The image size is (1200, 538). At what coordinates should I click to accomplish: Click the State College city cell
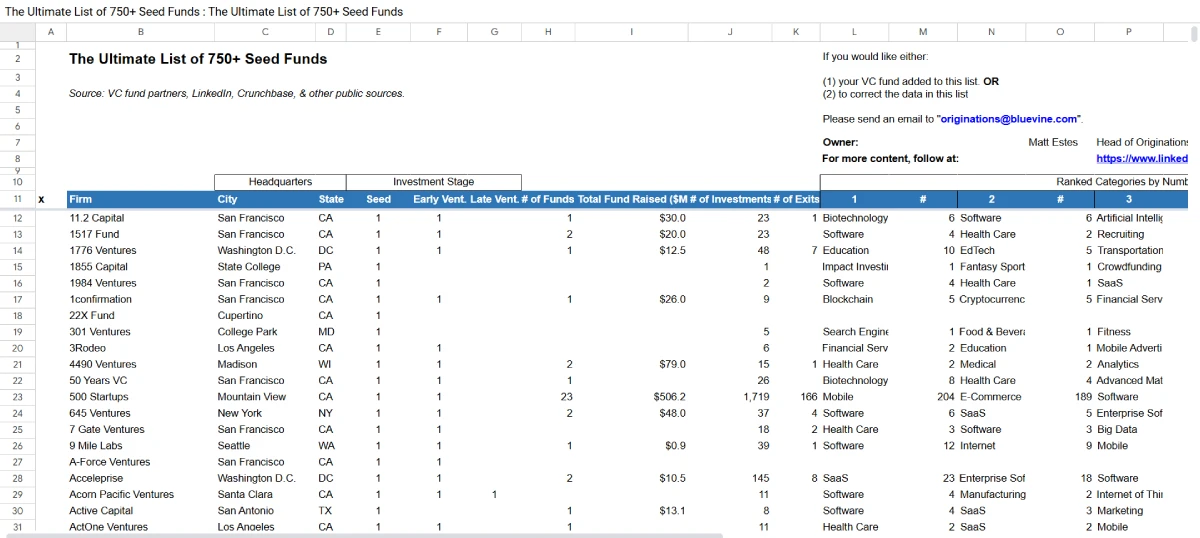tap(264, 267)
